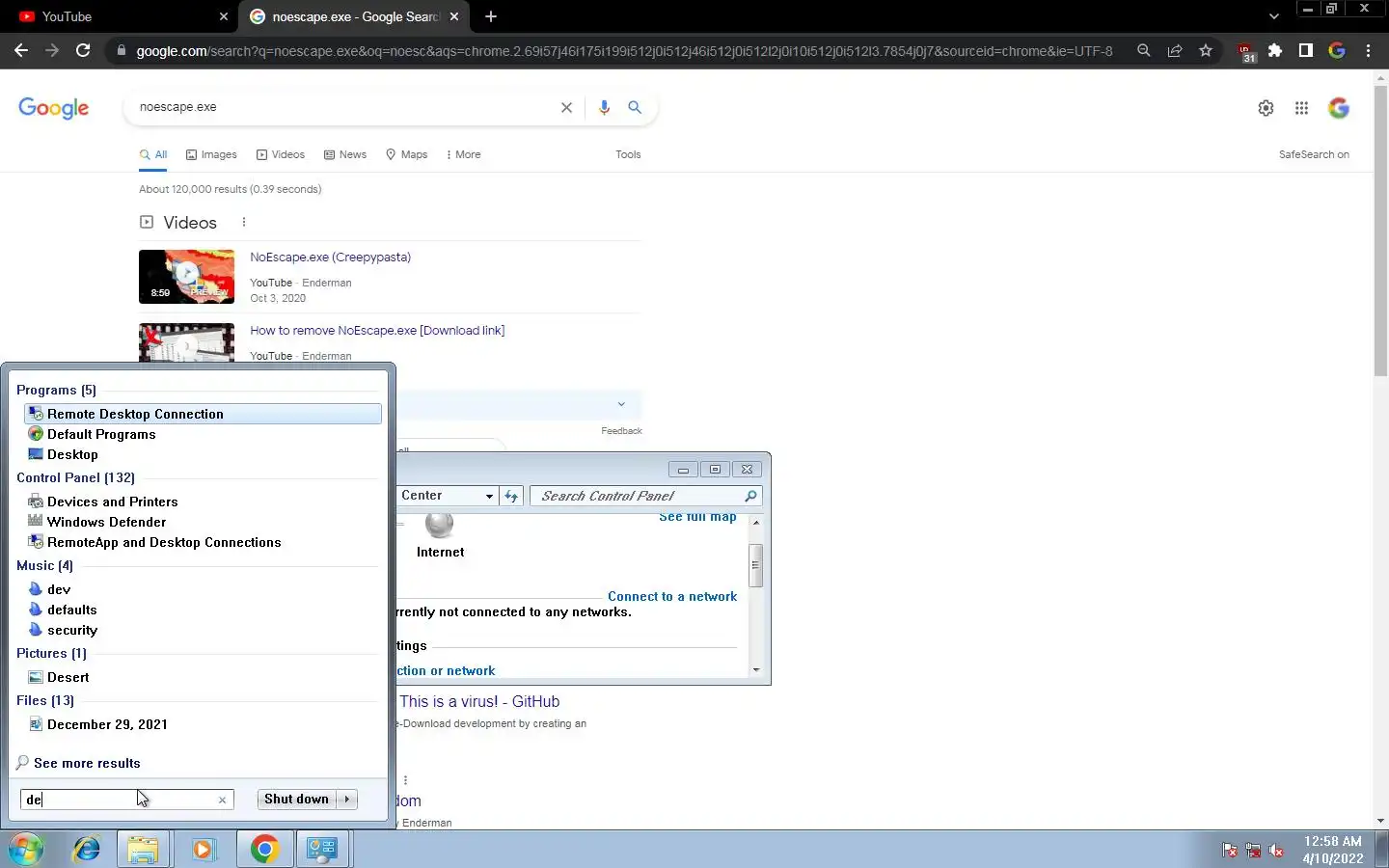The height and width of the screenshot is (868, 1389).
Task: Open the December 29, 2021 file
Action: (107, 724)
